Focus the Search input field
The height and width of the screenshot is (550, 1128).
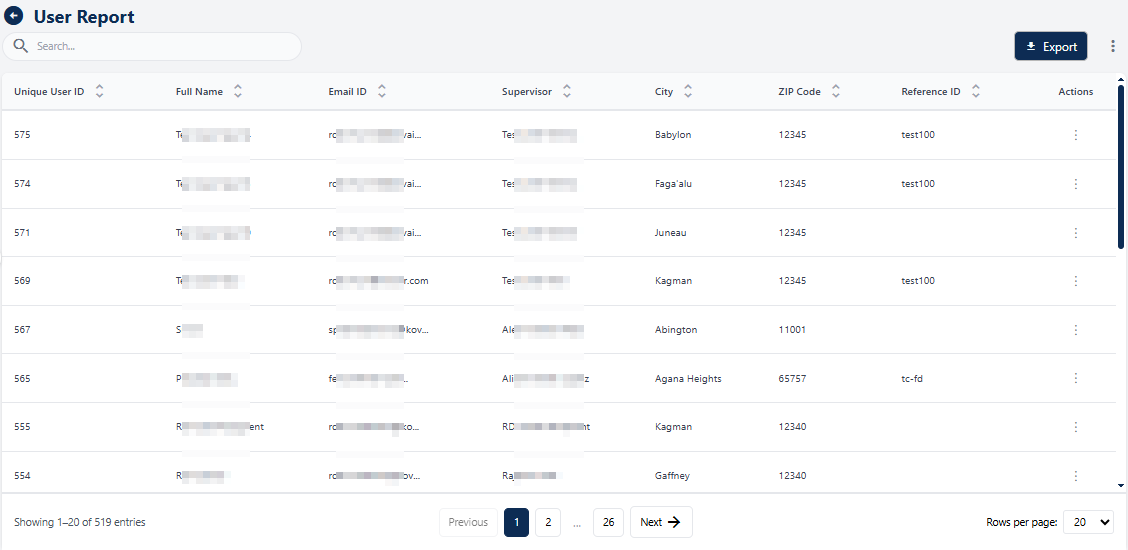(x=152, y=46)
